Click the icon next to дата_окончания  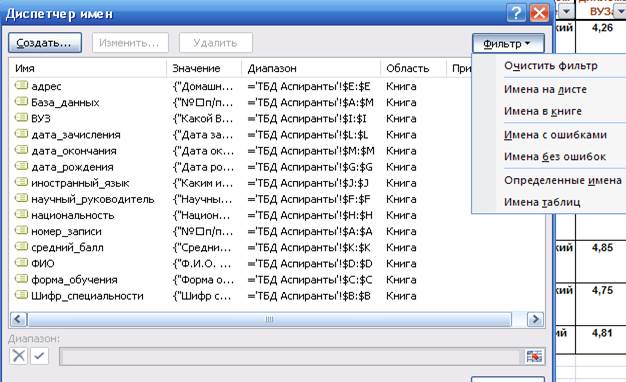tap(21, 150)
